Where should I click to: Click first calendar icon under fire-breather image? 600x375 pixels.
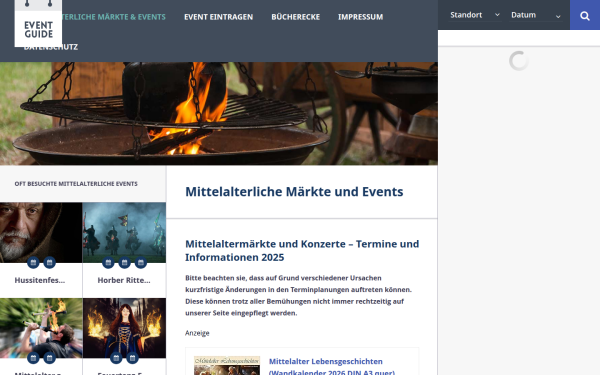pos(33,358)
